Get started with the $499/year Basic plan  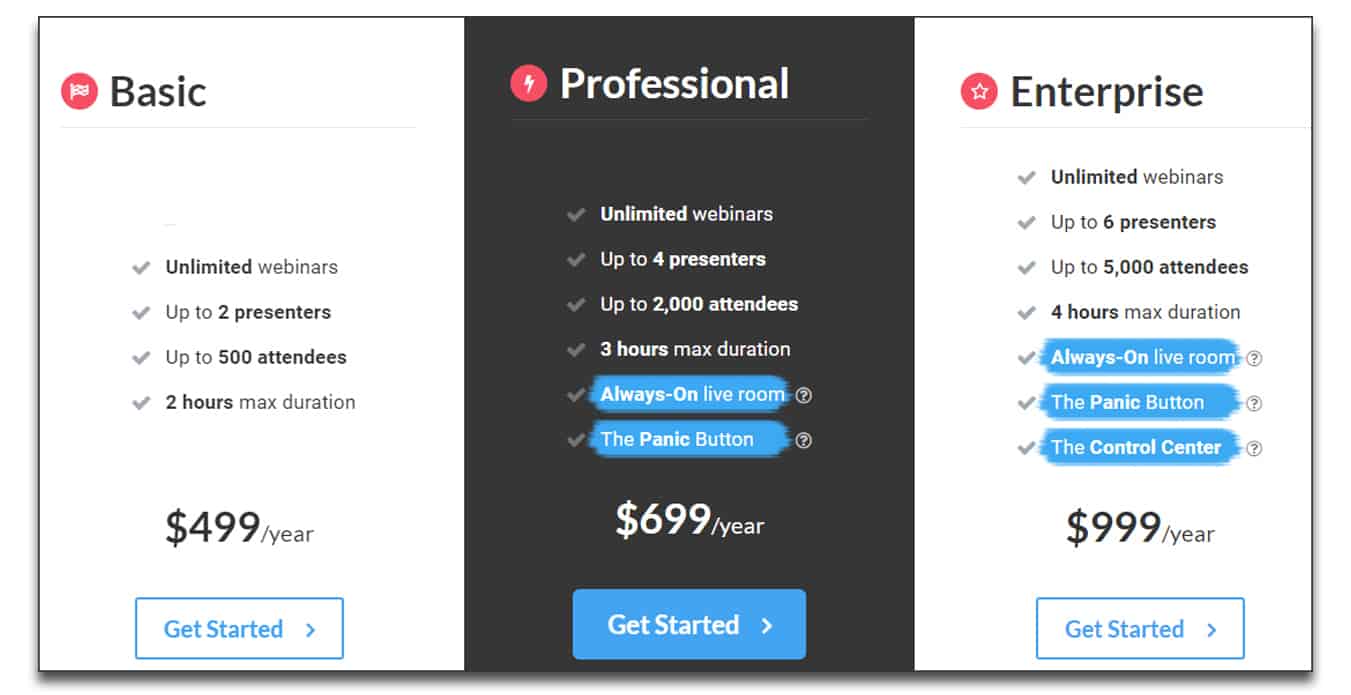pos(239,629)
